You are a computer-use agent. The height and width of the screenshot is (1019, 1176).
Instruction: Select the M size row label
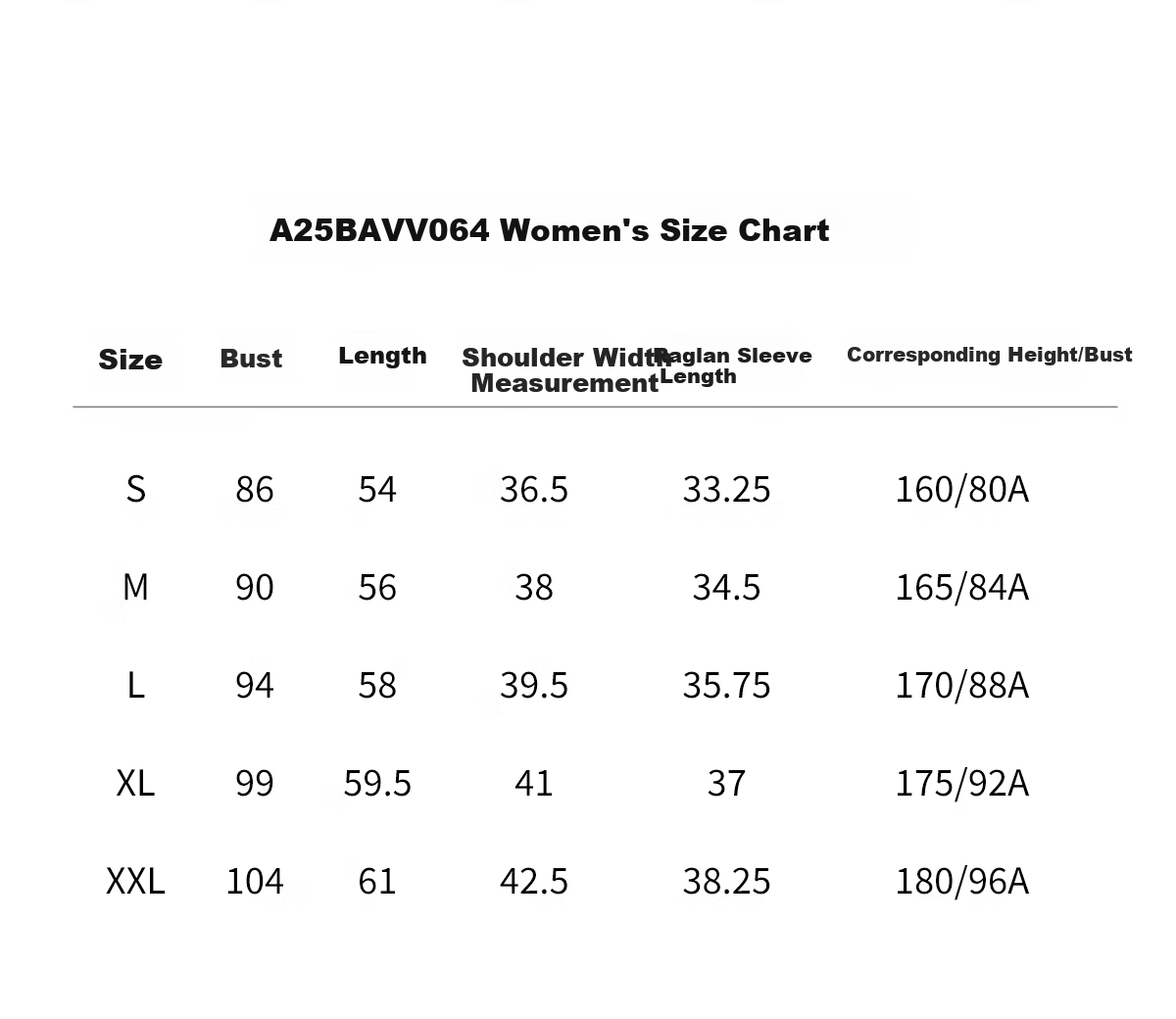[x=135, y=587]
